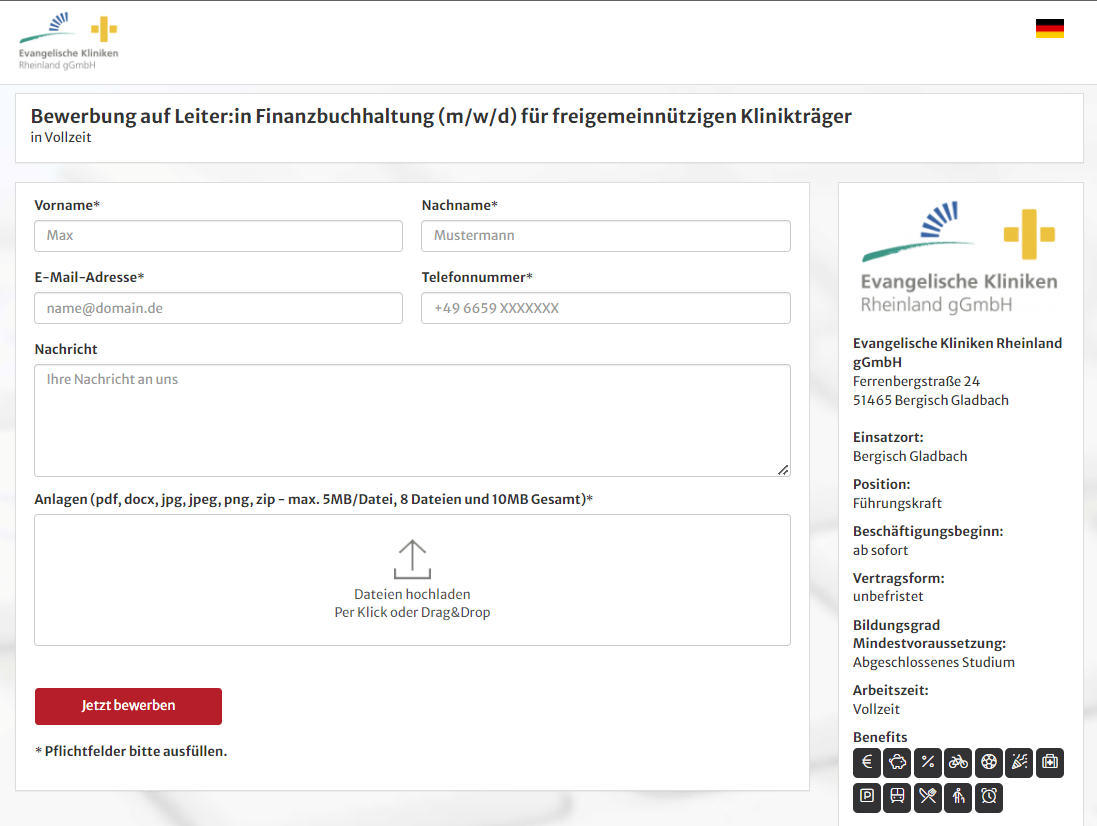Open the German flag language selector

click(1049, 29)
